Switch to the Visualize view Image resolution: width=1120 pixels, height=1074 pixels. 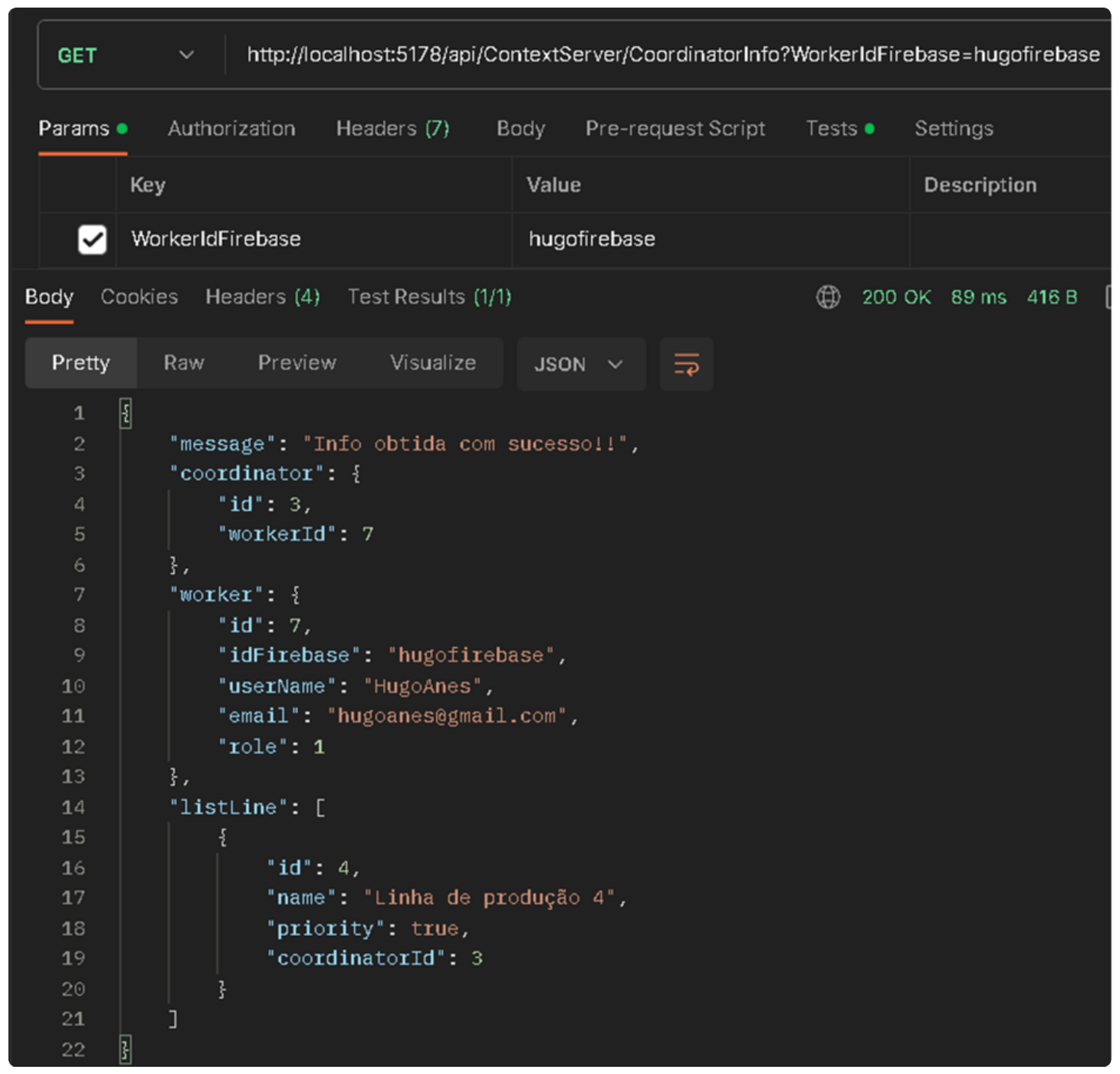coord(432,363)
